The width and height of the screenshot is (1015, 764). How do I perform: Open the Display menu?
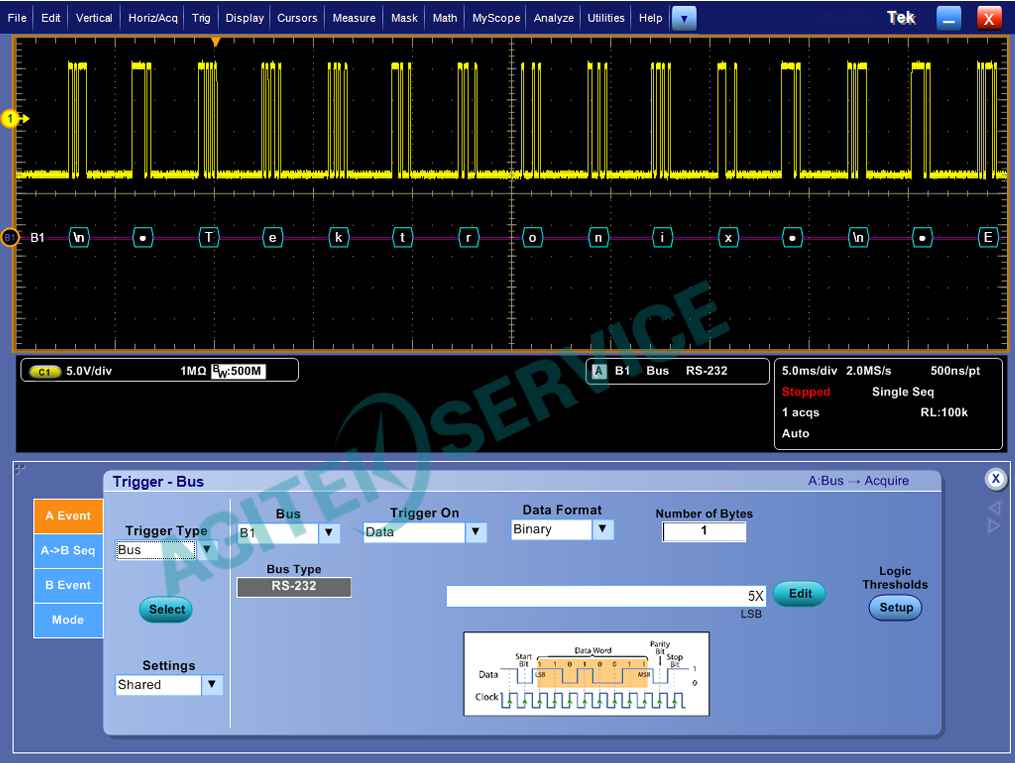245,18
